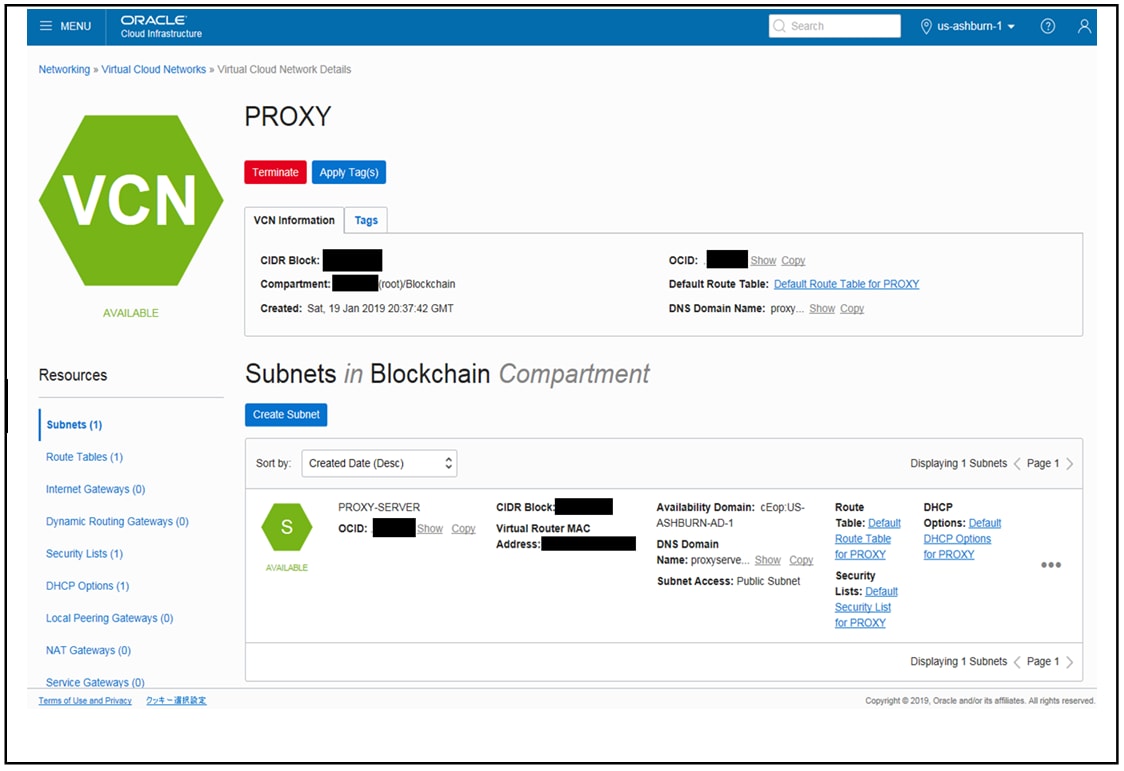1124x771 pixels.
Task: Click the green S subnet hexagon icon
Action: pos(287,527)
